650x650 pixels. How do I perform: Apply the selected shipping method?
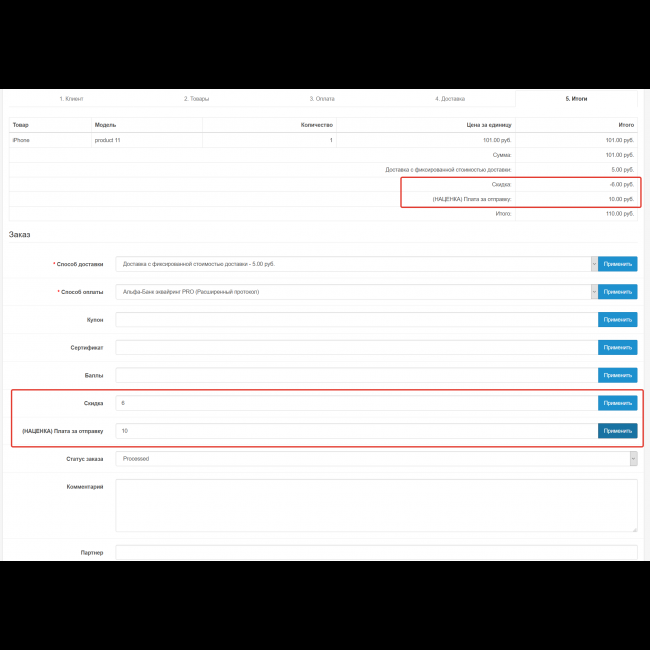pyautogui.click(x=617, y=264)
